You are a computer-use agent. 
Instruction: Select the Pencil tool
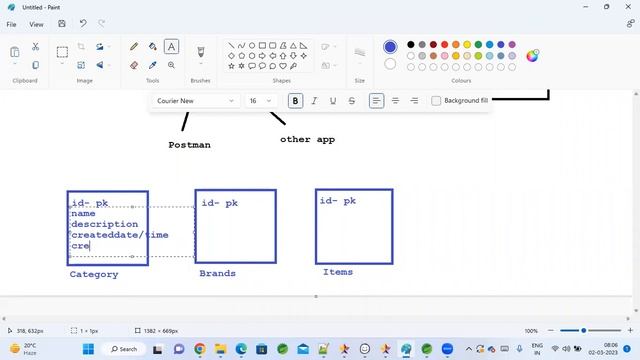[x=133, y=47]
